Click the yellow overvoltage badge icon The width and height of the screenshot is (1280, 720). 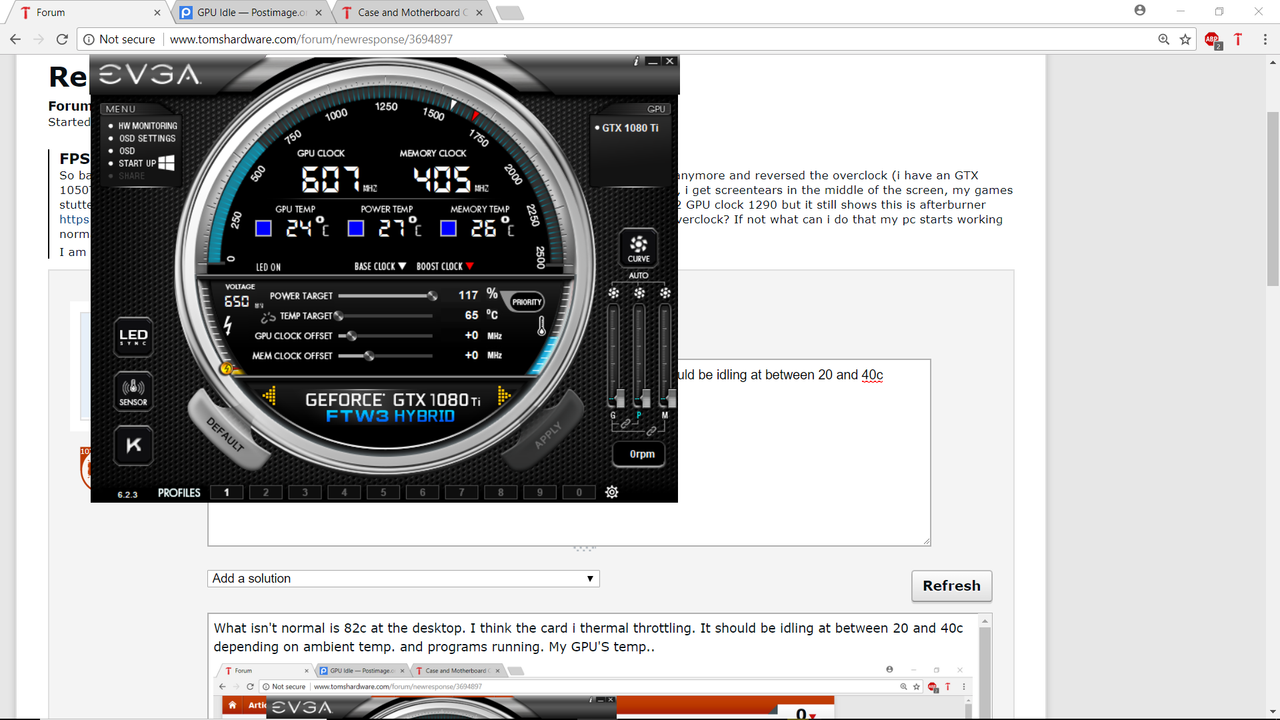coord(226,369)
